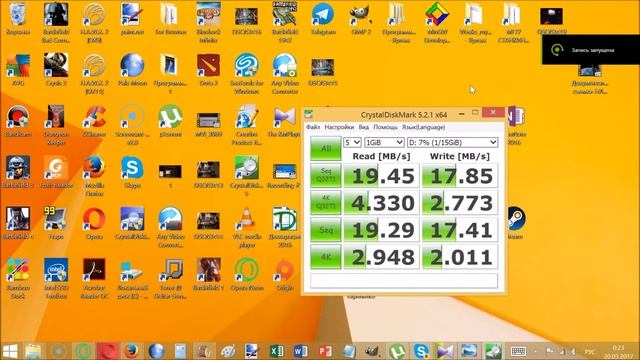Screen dimensions: 640x360
Task: Select the Acrobat Reader DC desktop icon
Action: pyautogui.click(x=94, y=278)
